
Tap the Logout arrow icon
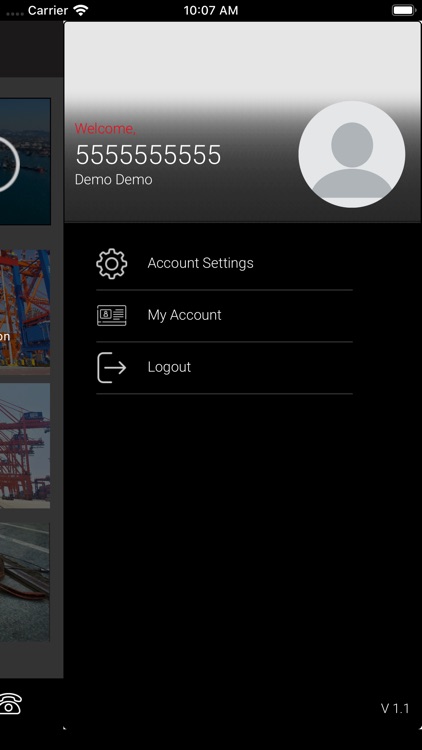click(x=111, y=367)
